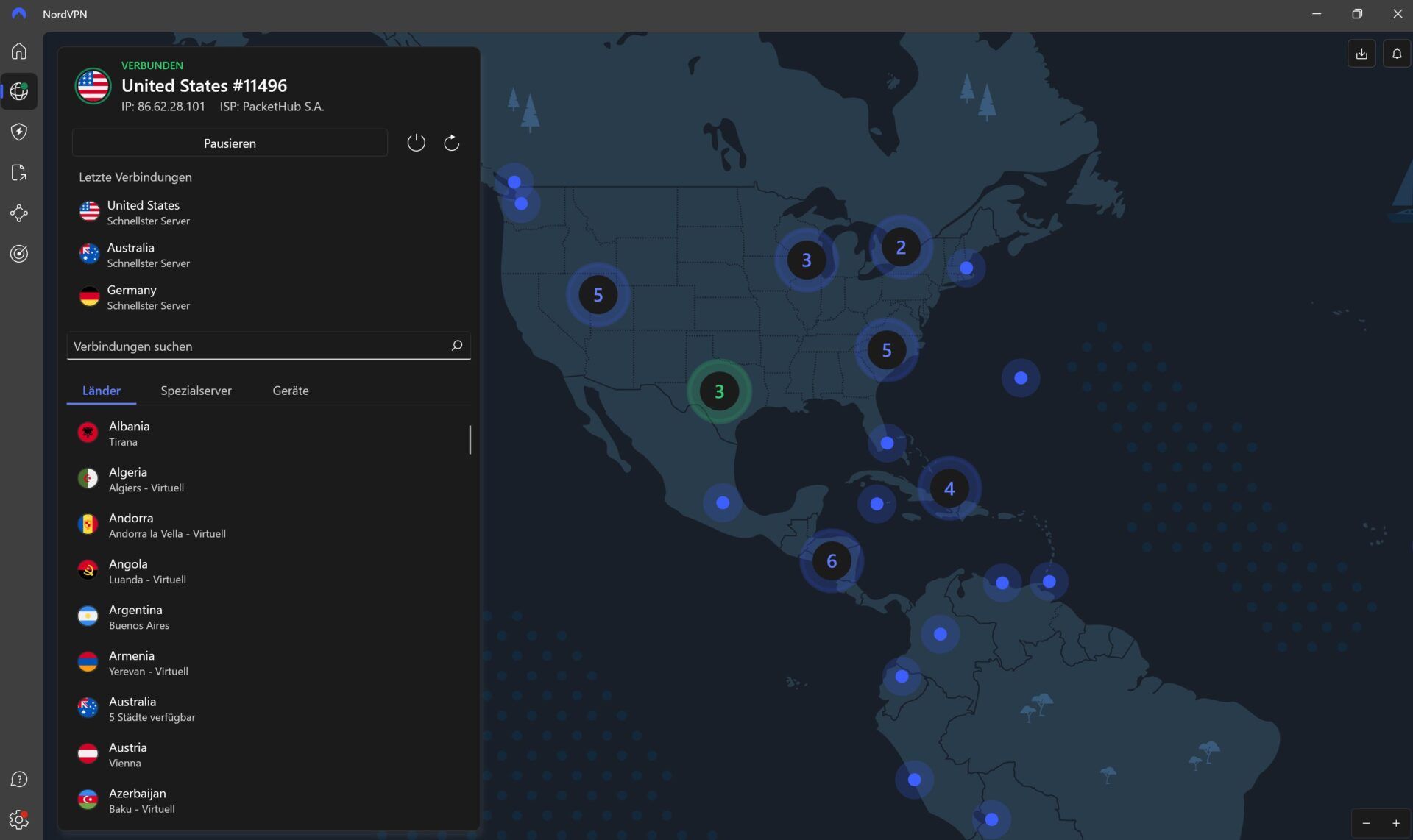This screenshot has height=840, width=1413.
Task: Select Armenia Yerevan - Virtuell
Action: point(268,663)
